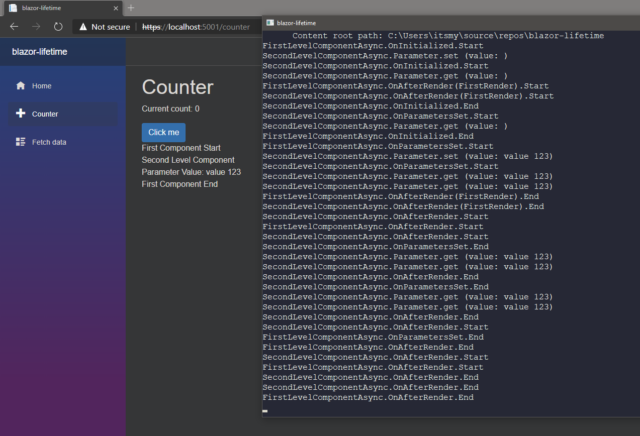Viewport: 640px width, 436px height.
Task: Click the browser forward arrow
Action: tap(35, 26)
